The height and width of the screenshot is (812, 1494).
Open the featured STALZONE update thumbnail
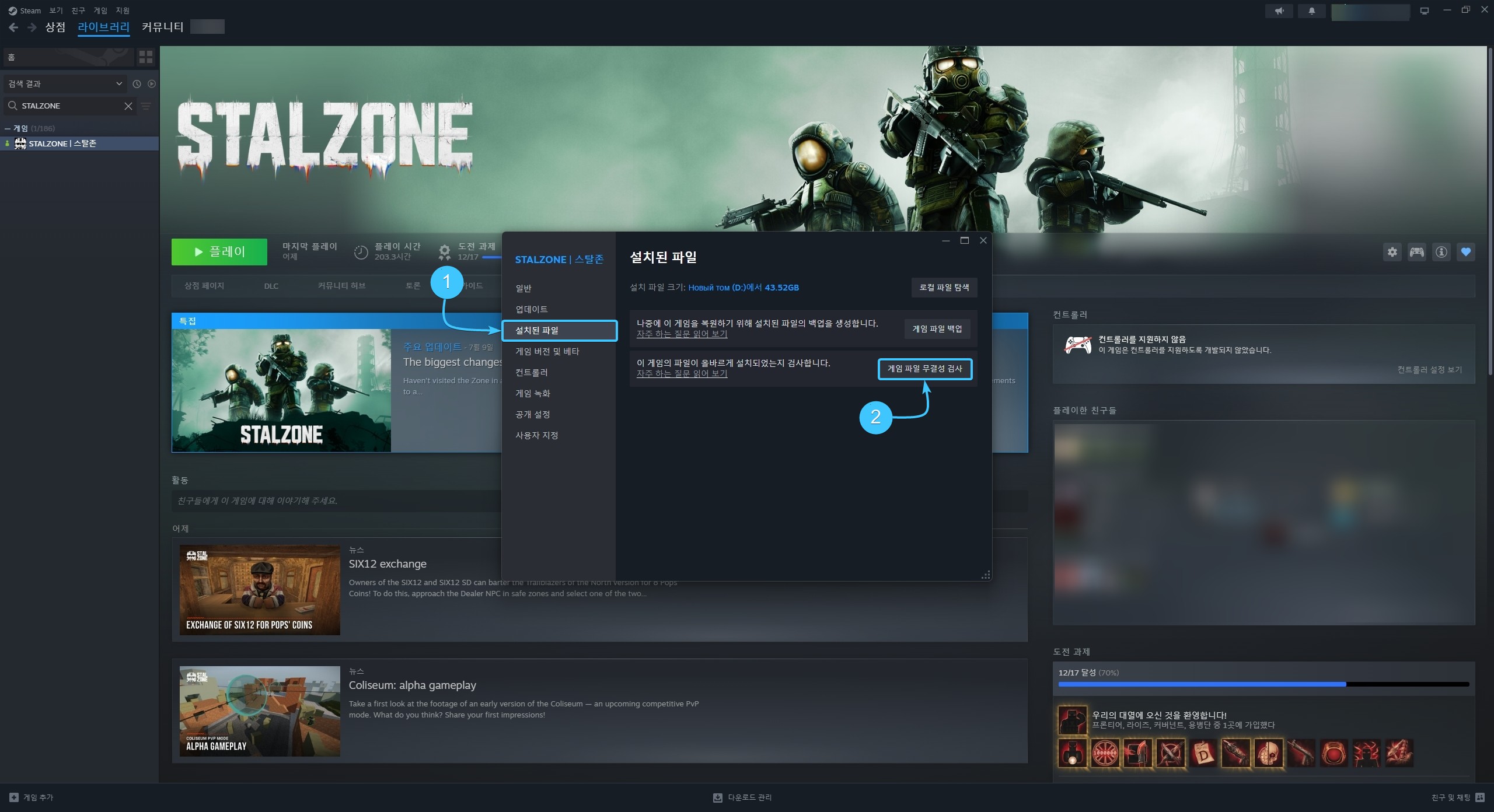click(281, 390)
